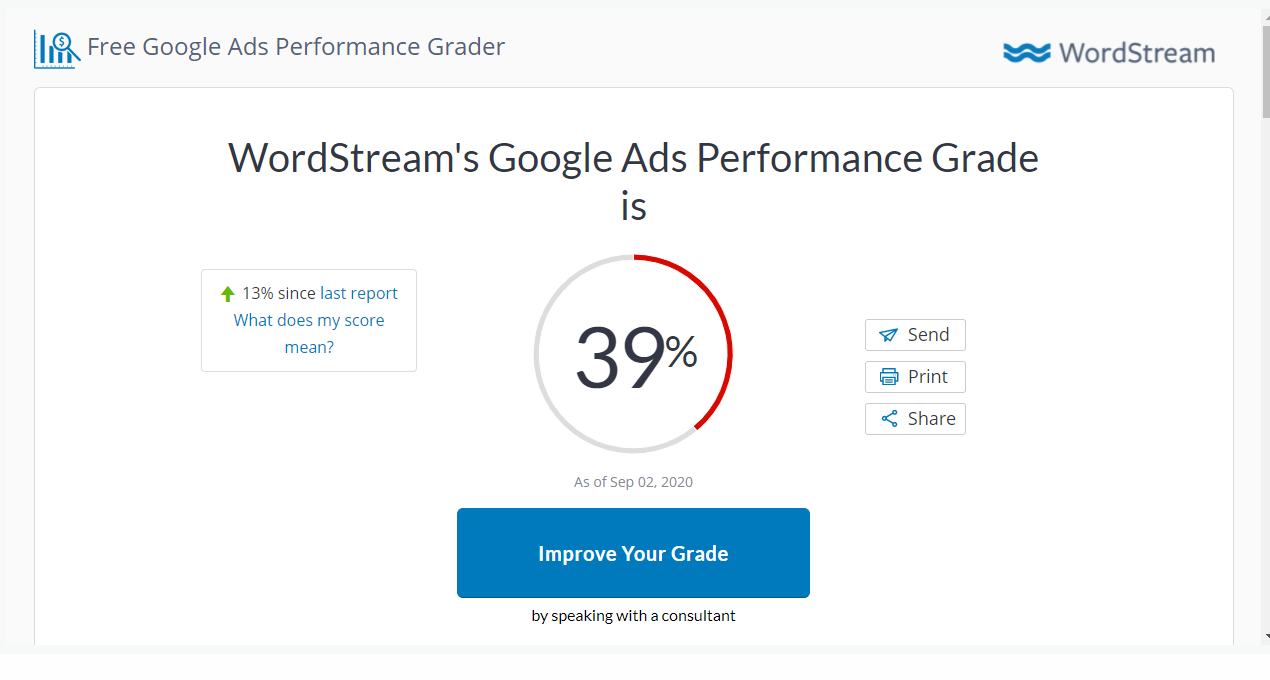Select the Share button label

931,419
